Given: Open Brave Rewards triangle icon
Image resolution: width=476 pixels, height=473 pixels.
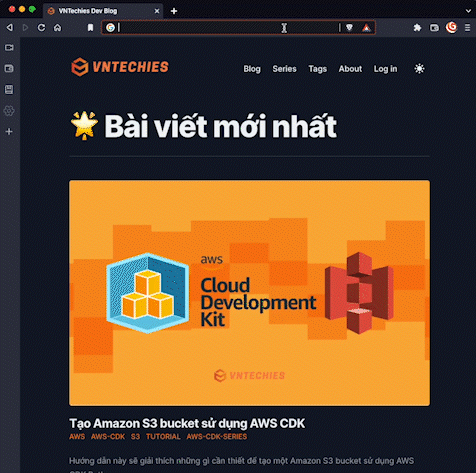Looking at the screenshot, I should point(366,27).
